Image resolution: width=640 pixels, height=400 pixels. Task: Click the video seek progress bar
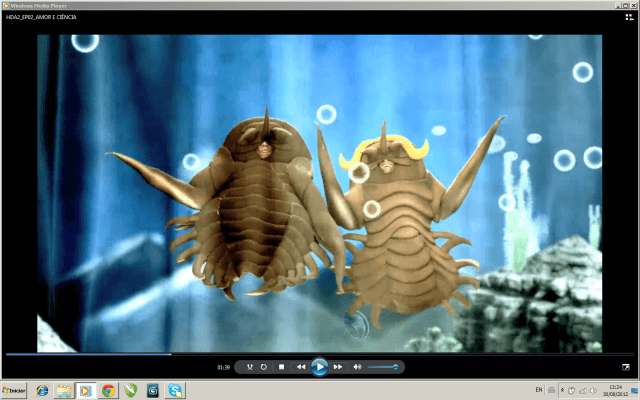(300, 353)
